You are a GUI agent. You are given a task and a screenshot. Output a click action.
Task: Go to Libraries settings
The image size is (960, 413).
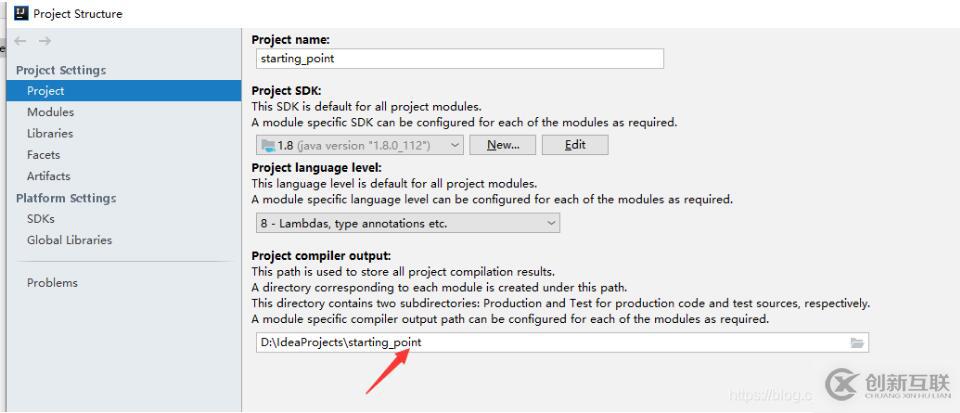[50, 133]
